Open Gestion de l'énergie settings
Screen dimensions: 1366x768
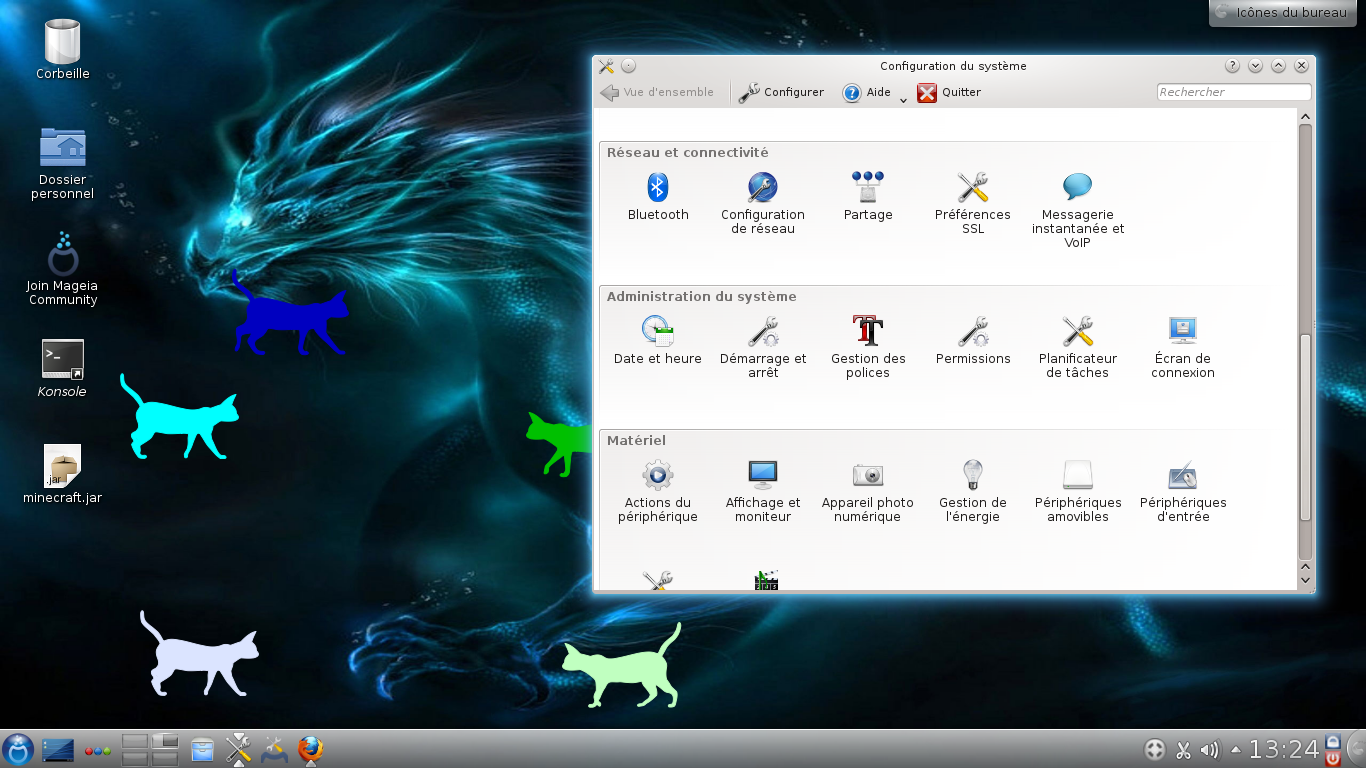(x=973, y=492)
